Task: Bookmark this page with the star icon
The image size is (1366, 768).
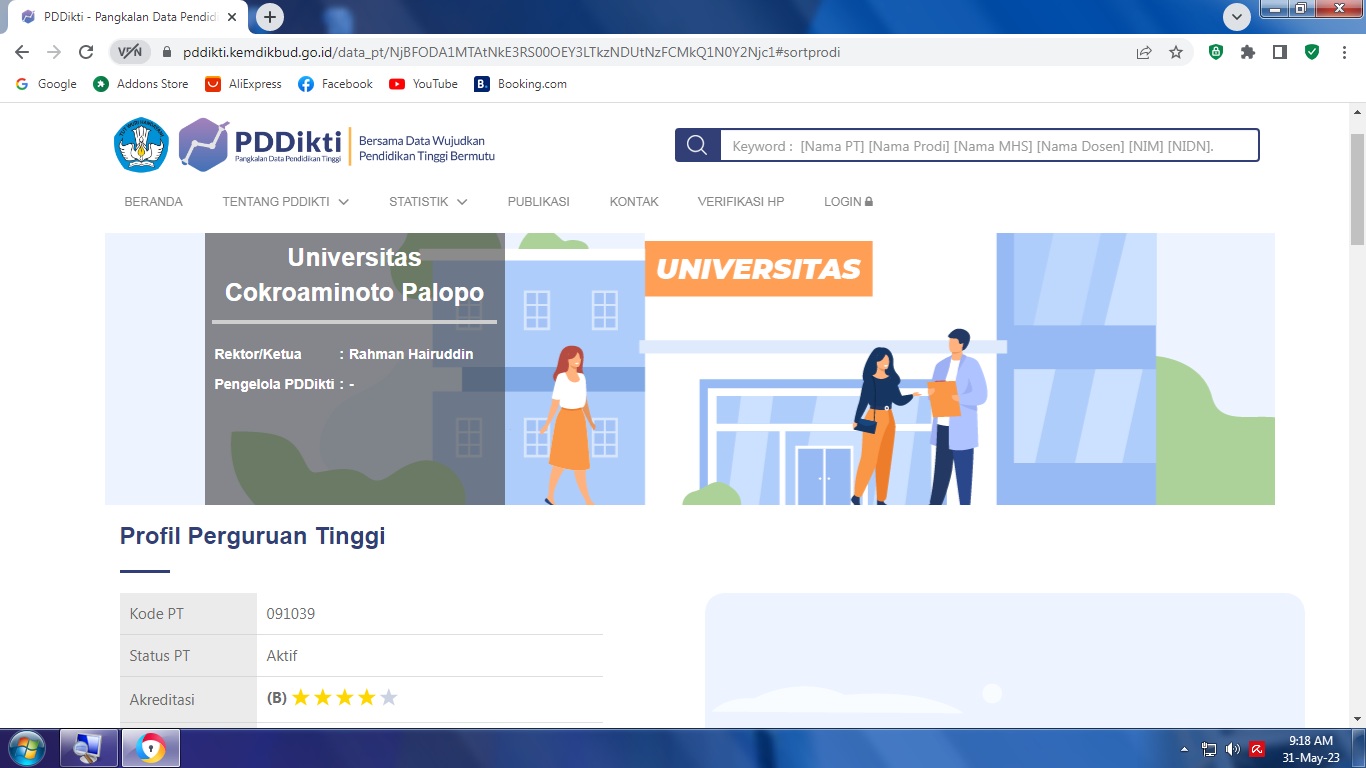Action: pyautogui.click(x=1176, y=52)
